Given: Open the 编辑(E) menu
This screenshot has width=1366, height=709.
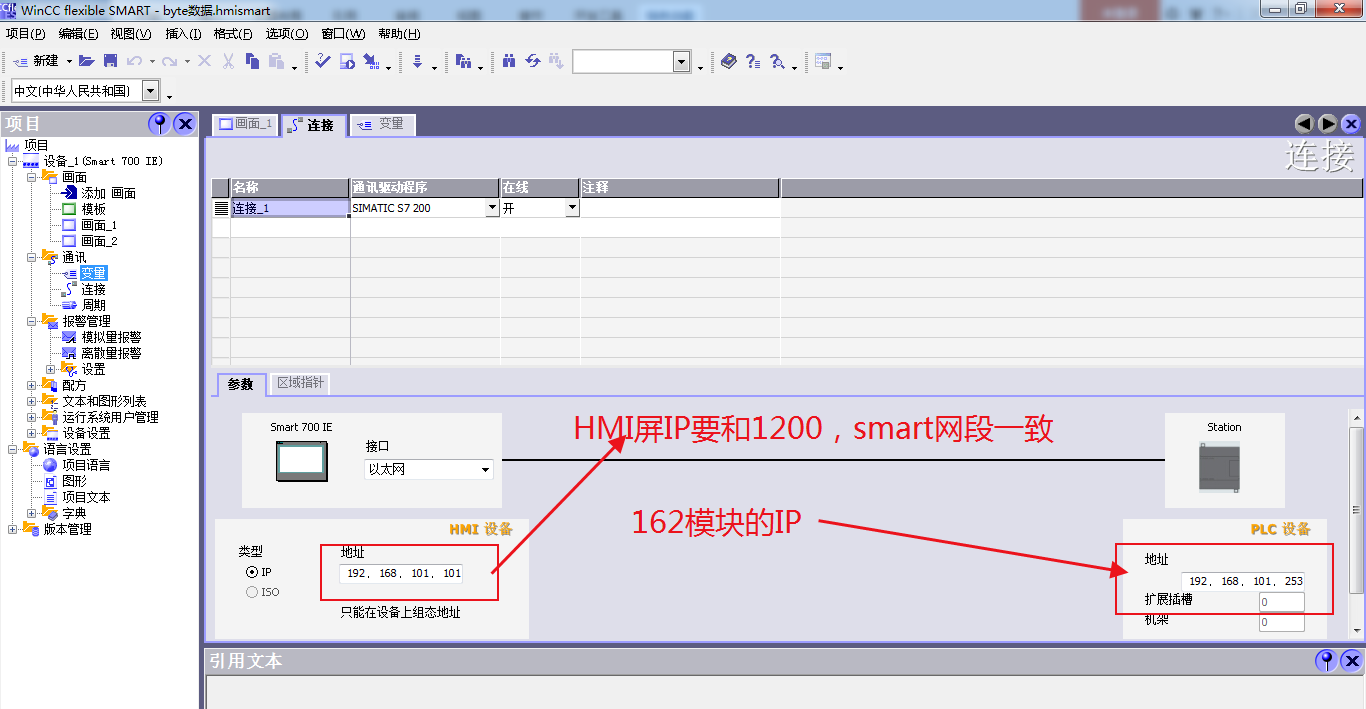Looking at the screenshot, I should (x=79, y=34).
